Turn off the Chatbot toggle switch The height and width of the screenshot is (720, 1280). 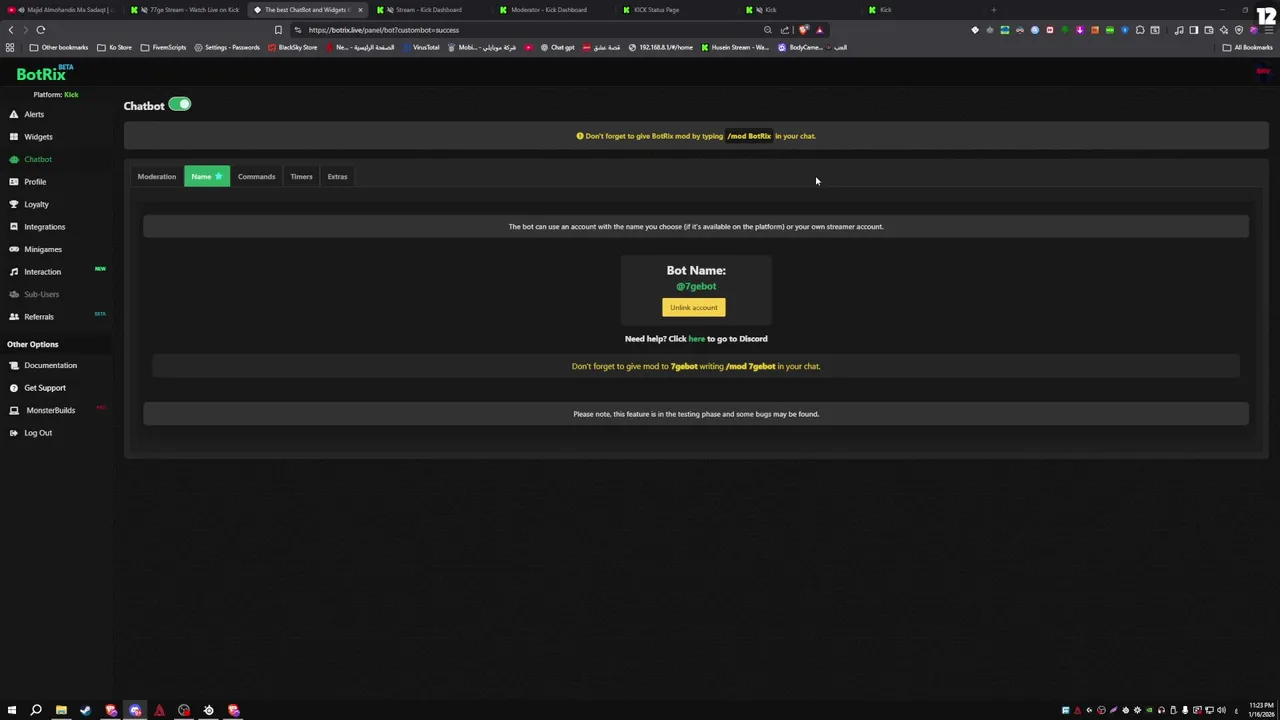tap(180, 104)
